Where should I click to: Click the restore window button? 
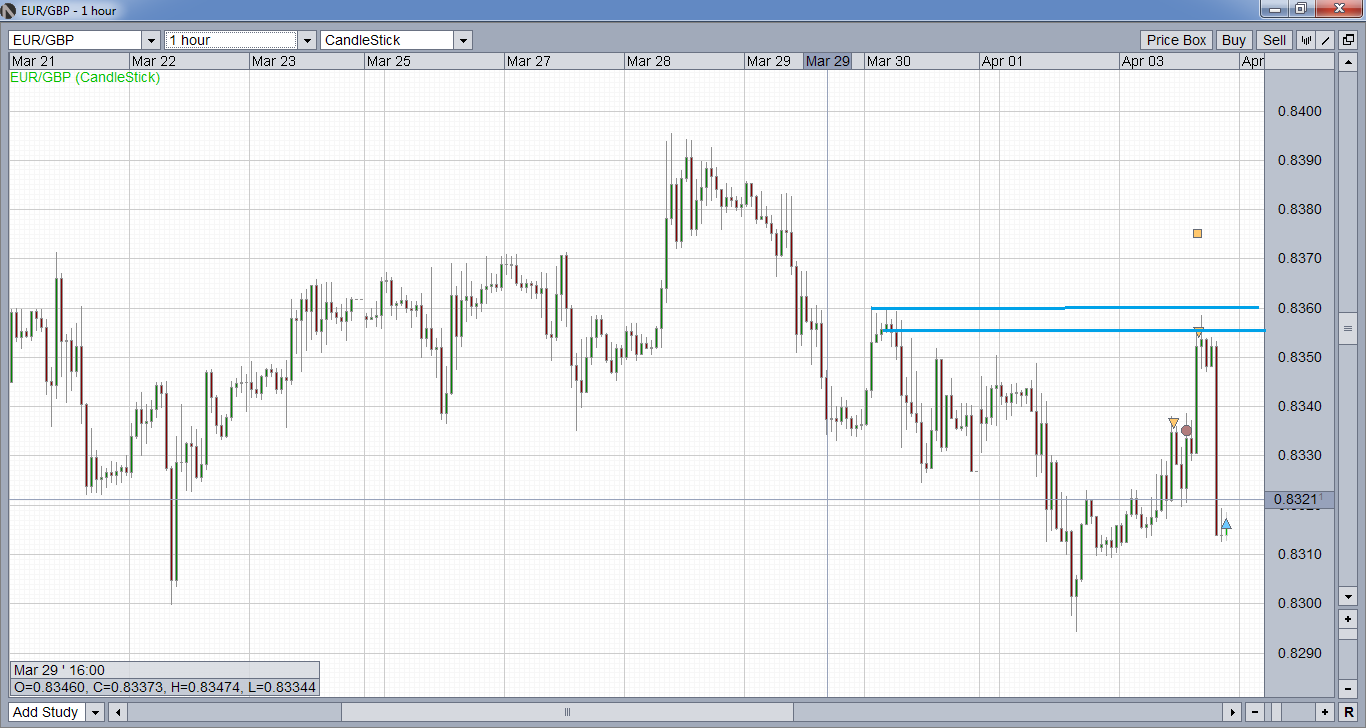[1300, 9]
